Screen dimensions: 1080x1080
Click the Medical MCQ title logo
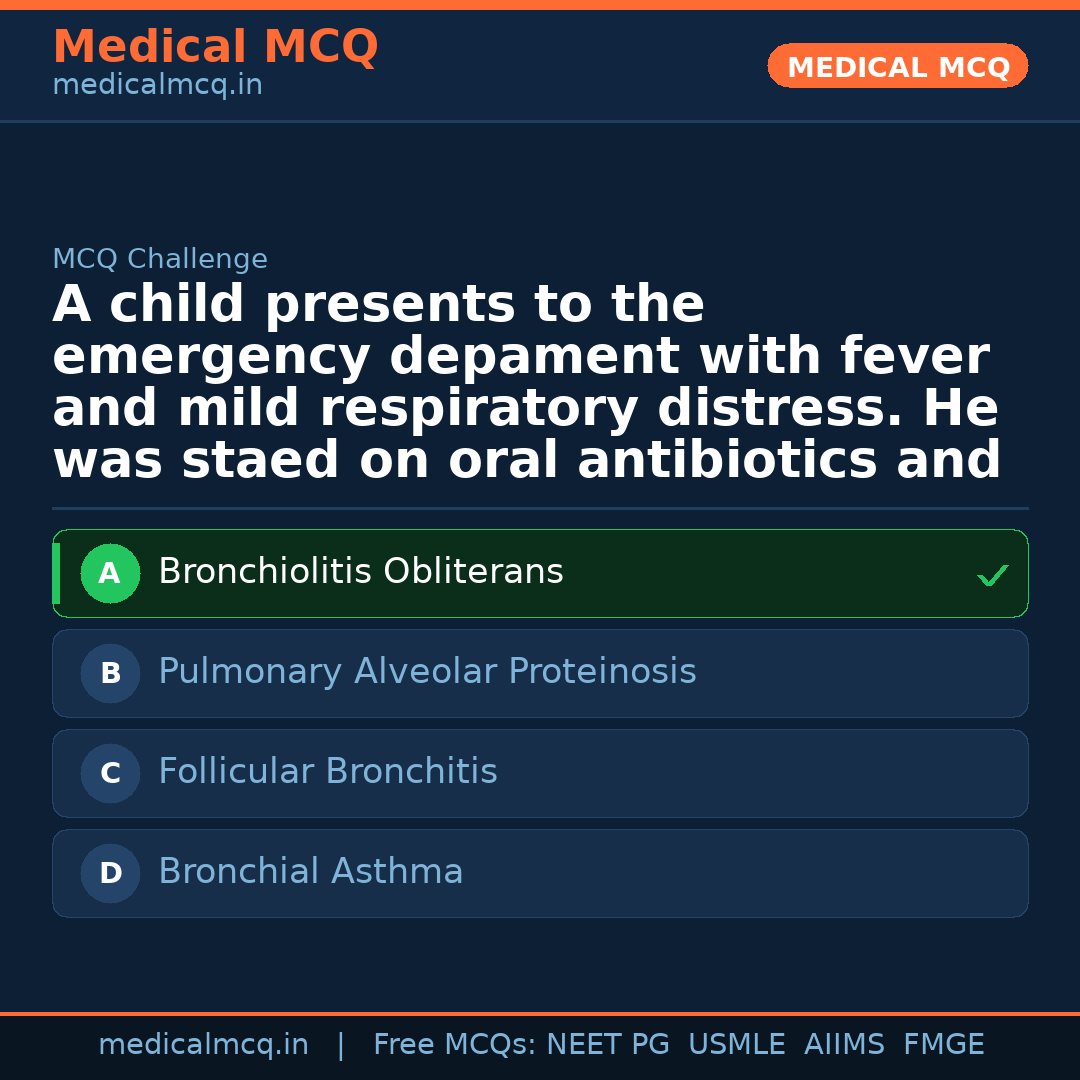point(215,47)
